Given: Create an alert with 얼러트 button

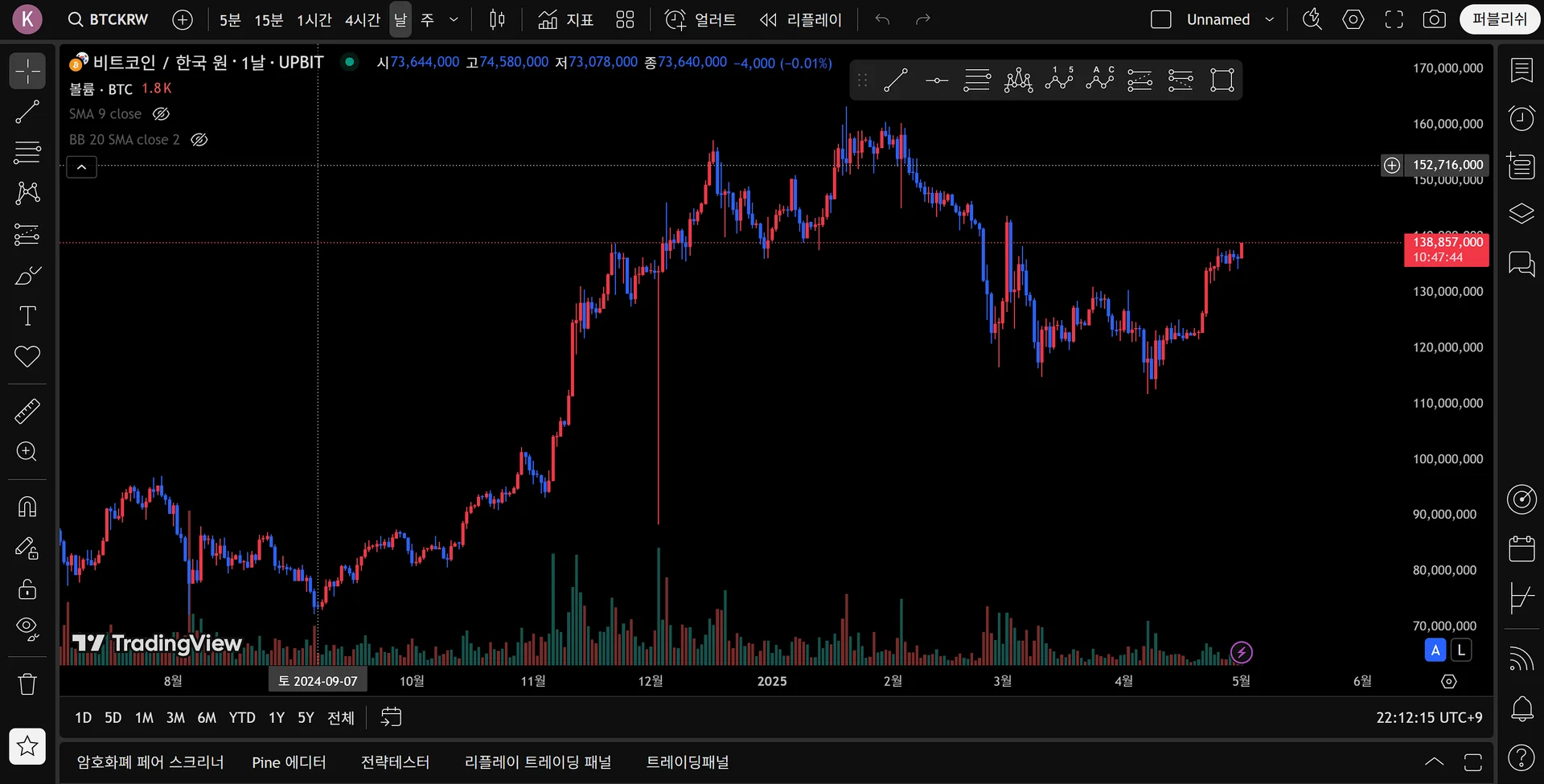Looking at the screenshot, I should coord(700,19).
